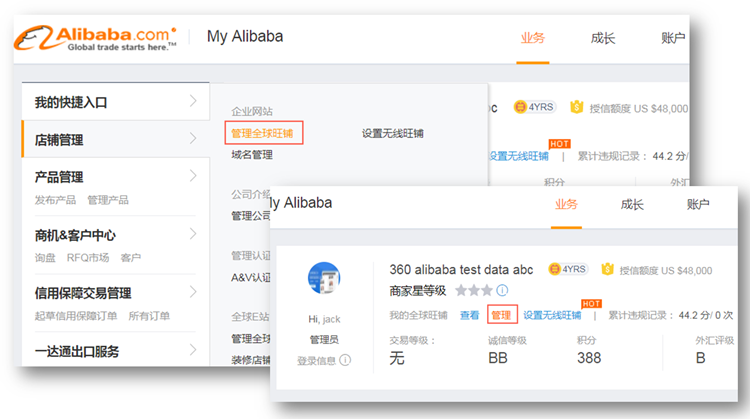Click 域名管理 link
The height and width of the screenshot is (419, 750).
click(252, 154)
